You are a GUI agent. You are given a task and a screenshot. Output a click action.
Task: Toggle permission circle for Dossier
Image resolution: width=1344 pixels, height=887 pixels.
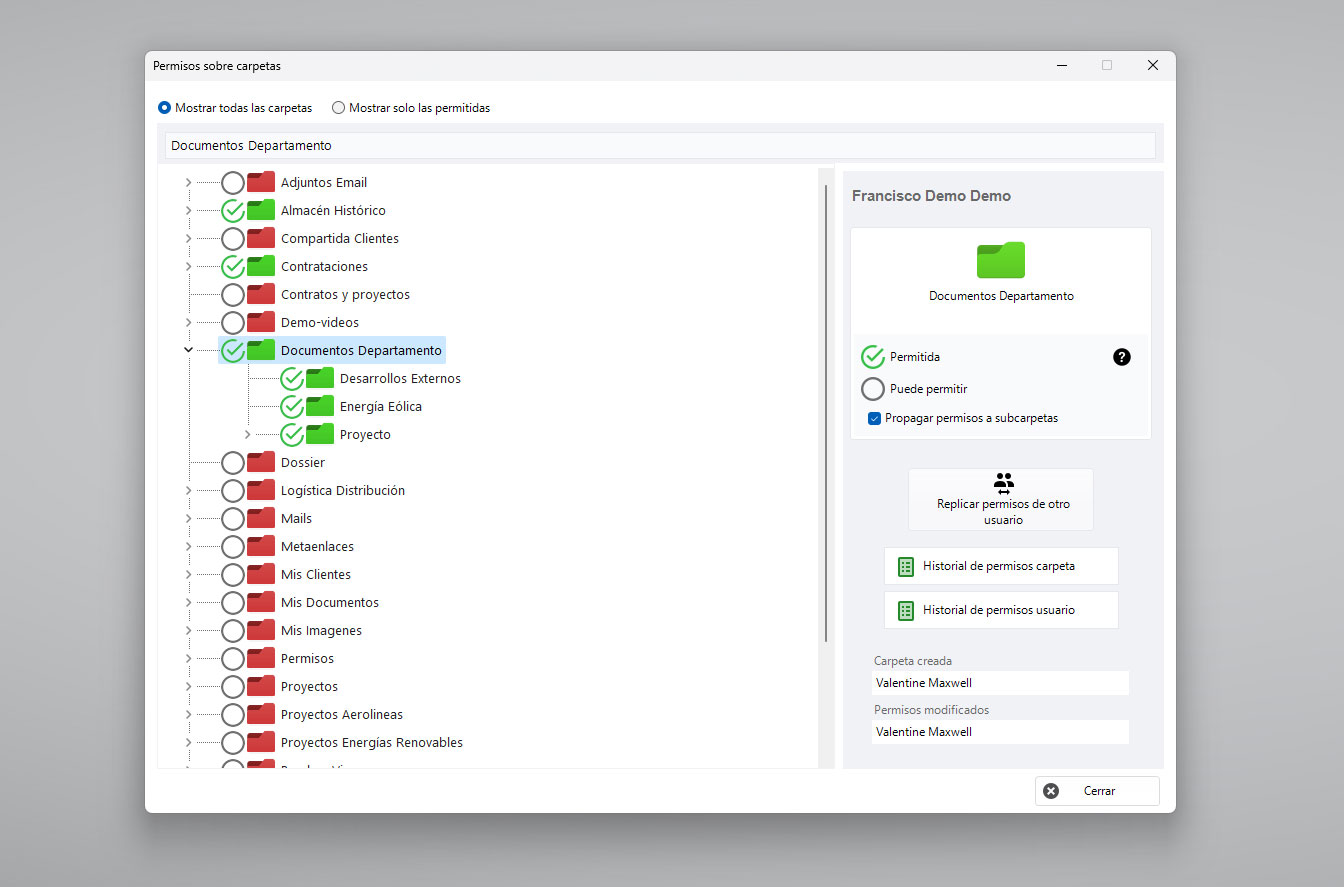click(233, 463)
